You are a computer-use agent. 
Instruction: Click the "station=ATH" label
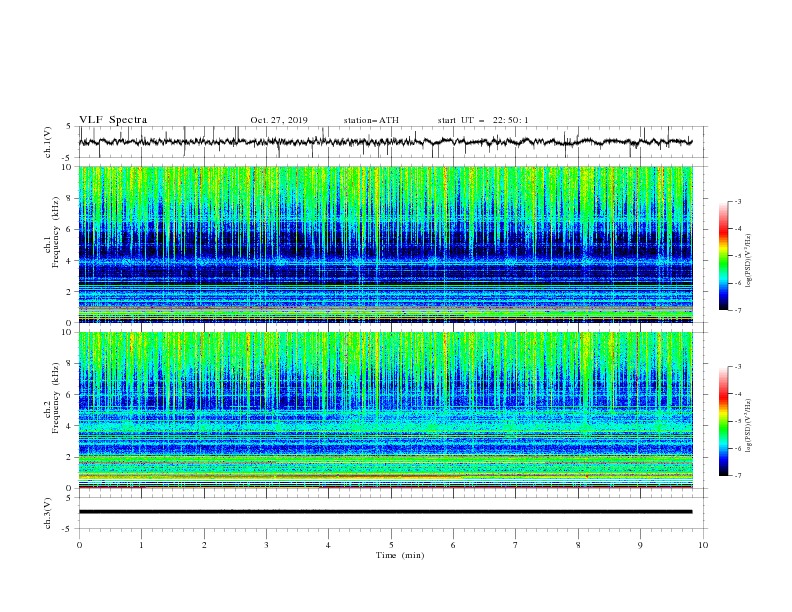click(x=371, y=120)
